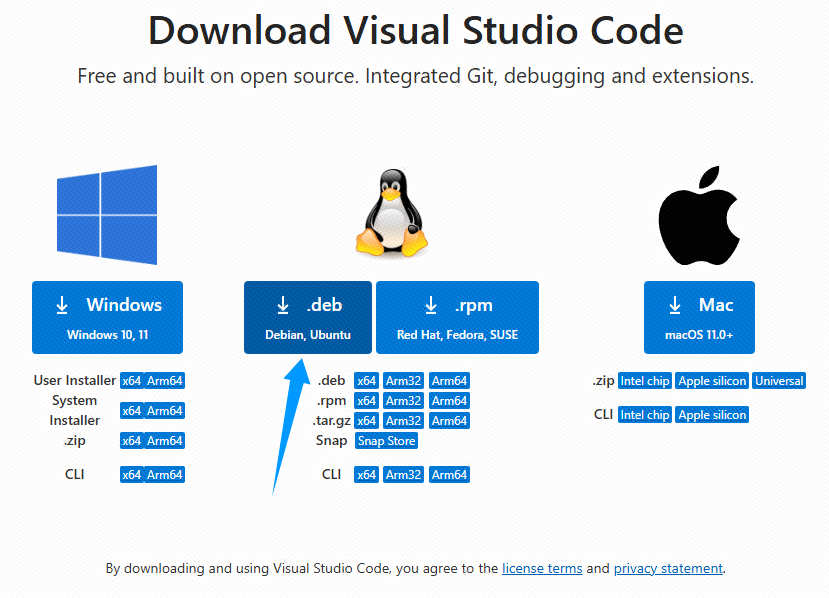Screen dimensions: 829x598
Task: Click the Apple logo icon
Action: [x=698, y=216]
